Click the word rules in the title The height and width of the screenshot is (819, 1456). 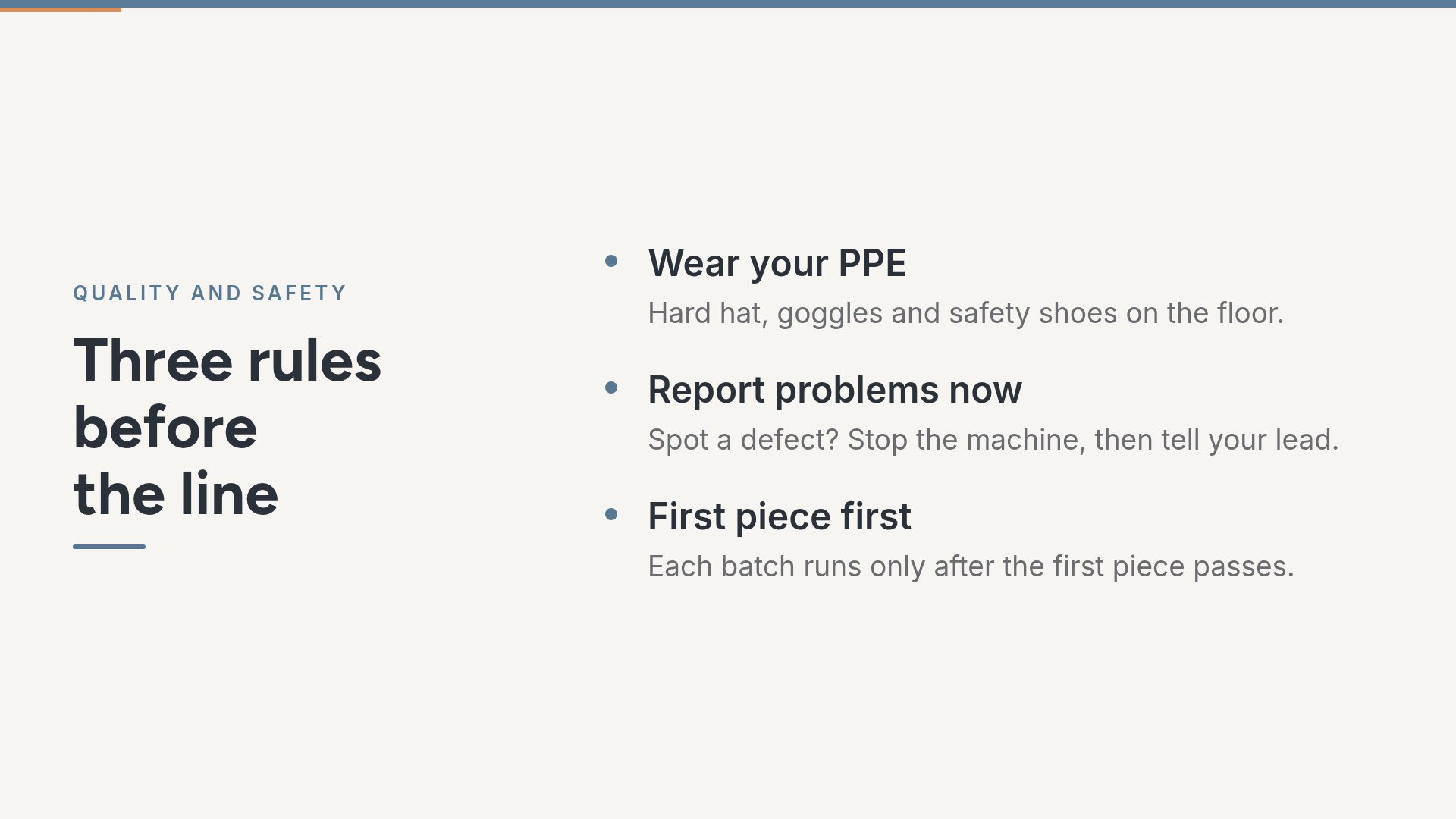click(x=315, y=360)
